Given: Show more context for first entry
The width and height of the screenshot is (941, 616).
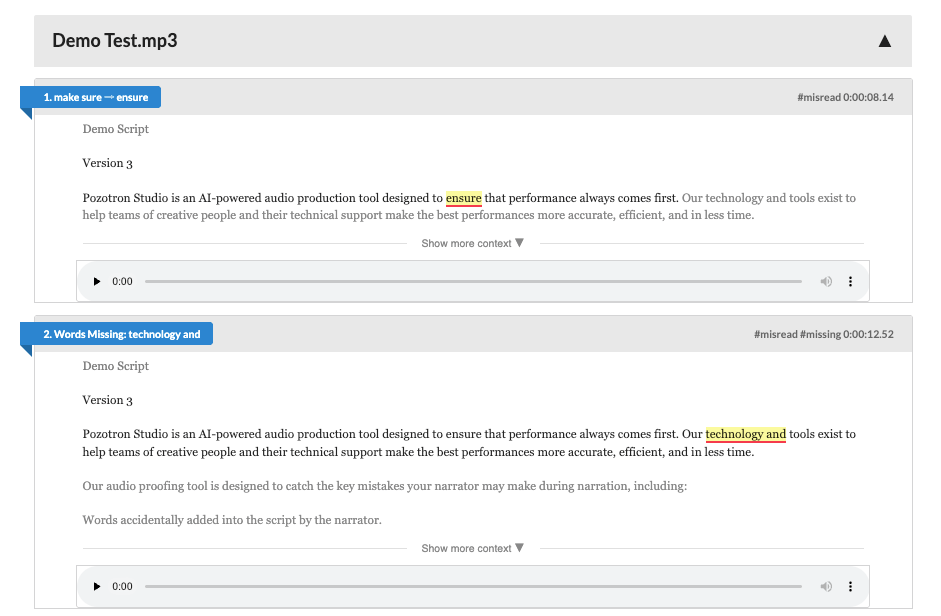Looking at the screenshot, I should [x=472, y=243].
